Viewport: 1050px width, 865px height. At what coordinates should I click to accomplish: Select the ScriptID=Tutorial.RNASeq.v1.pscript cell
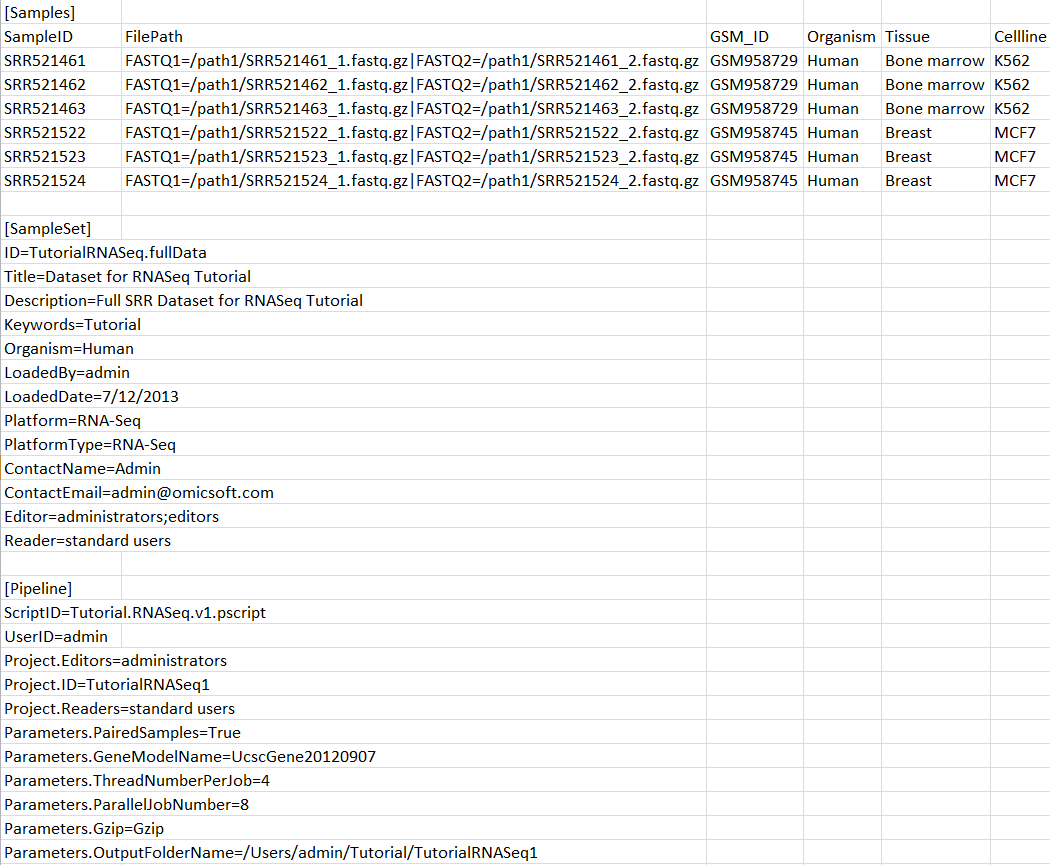coord(135,613)
